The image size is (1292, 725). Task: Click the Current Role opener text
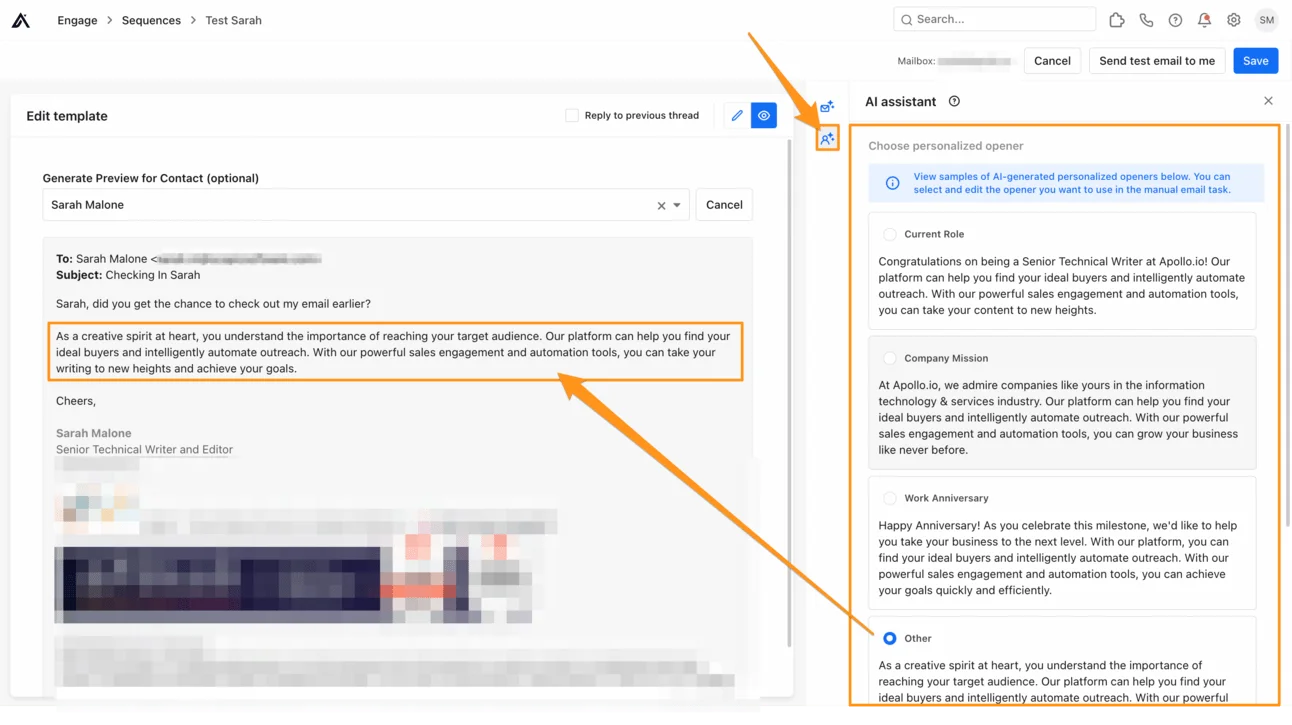(x=1062, y=286)
